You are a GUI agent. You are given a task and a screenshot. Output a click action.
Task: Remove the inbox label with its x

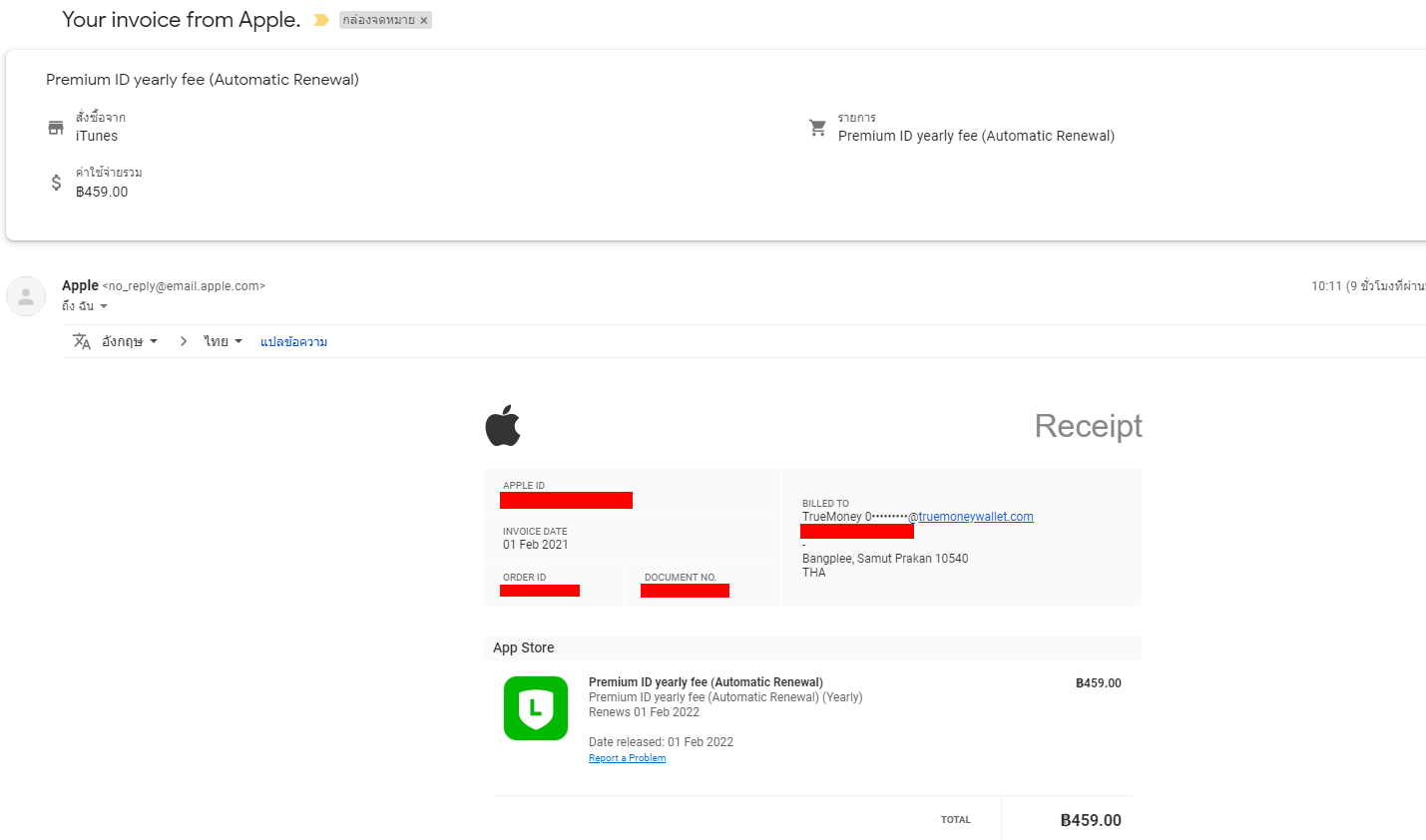(424, 20)
